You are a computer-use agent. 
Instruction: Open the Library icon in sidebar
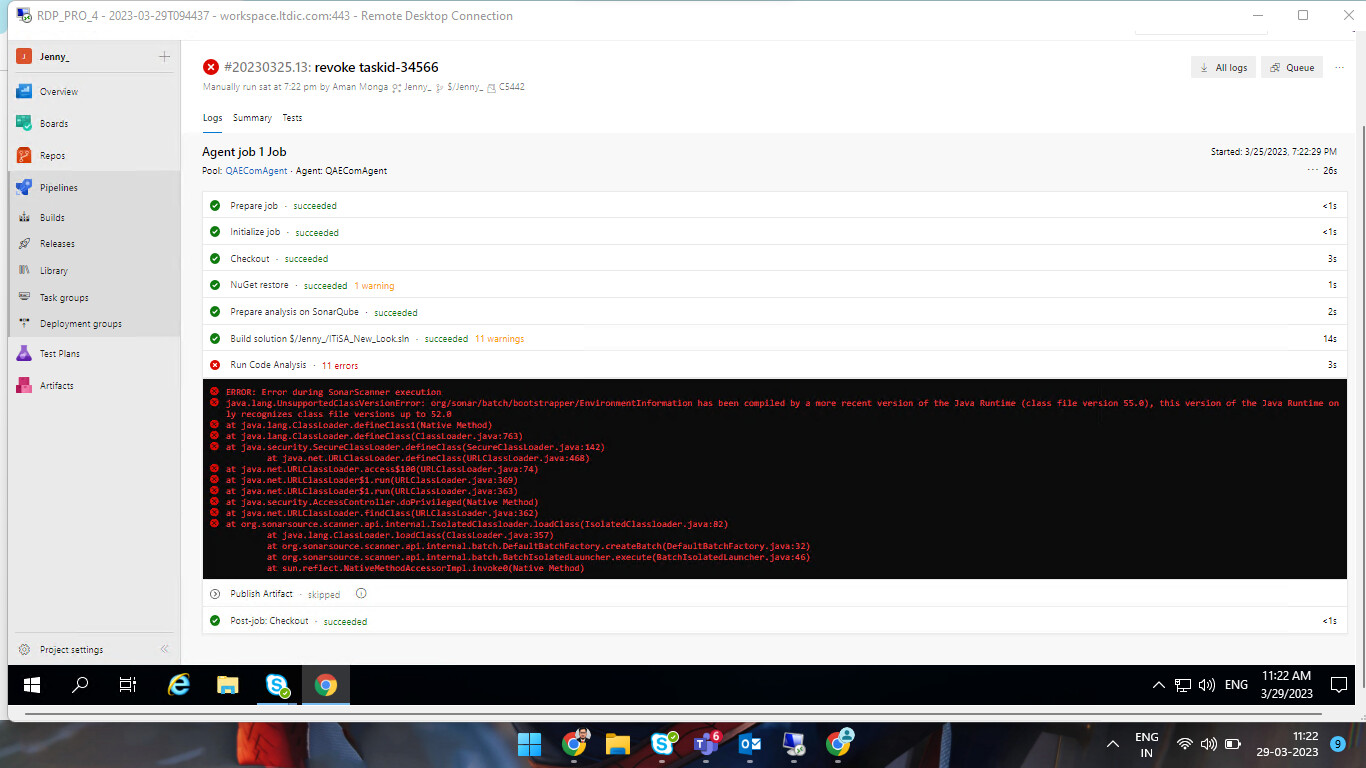(22, 270)
